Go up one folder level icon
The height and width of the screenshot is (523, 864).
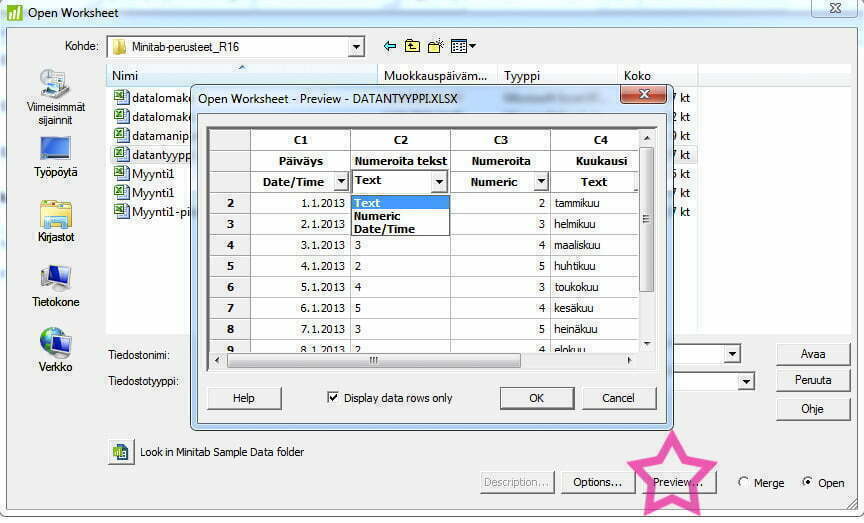click(x=412, y=46)
